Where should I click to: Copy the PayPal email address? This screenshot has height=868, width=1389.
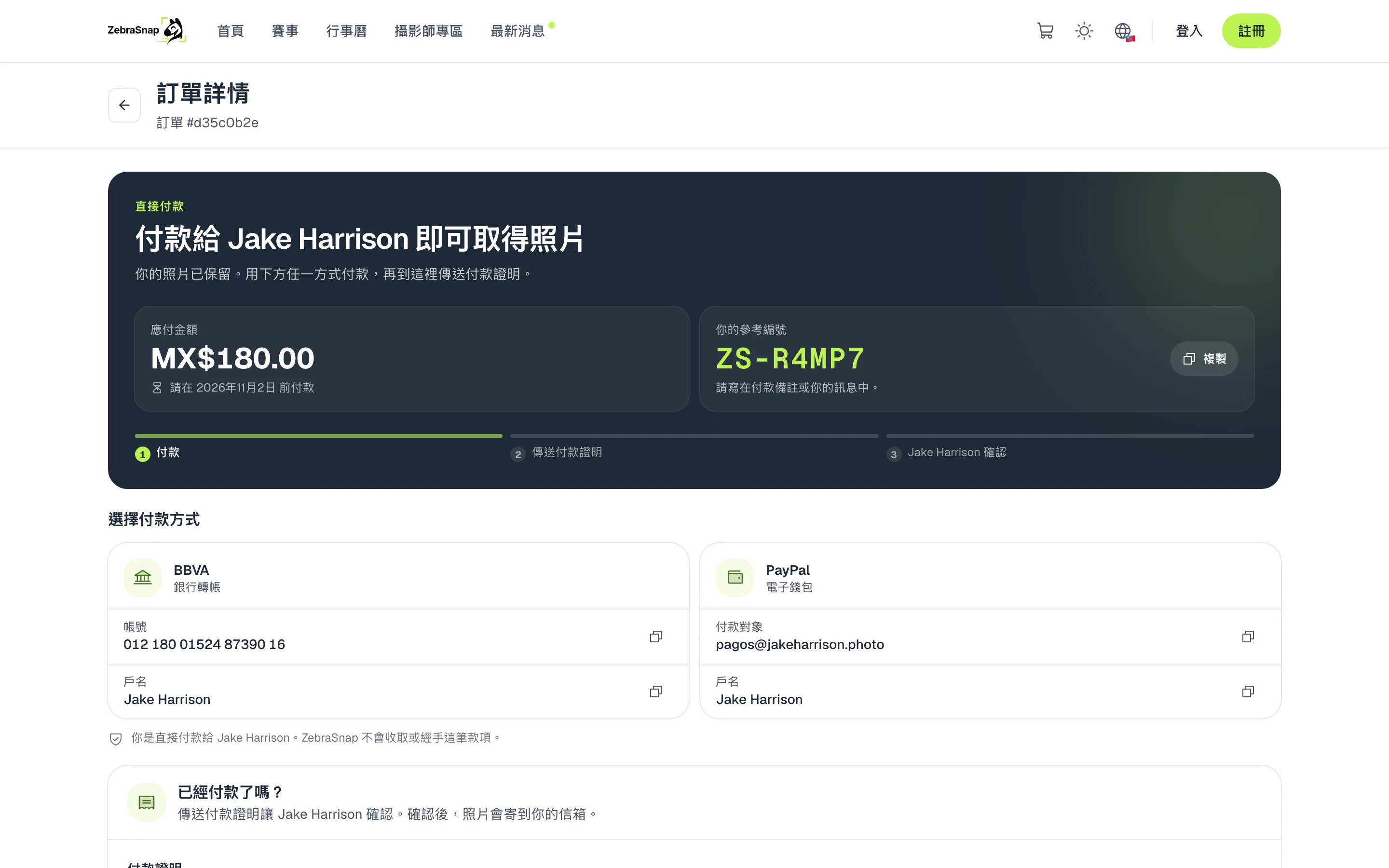(x=1248, y=637)
